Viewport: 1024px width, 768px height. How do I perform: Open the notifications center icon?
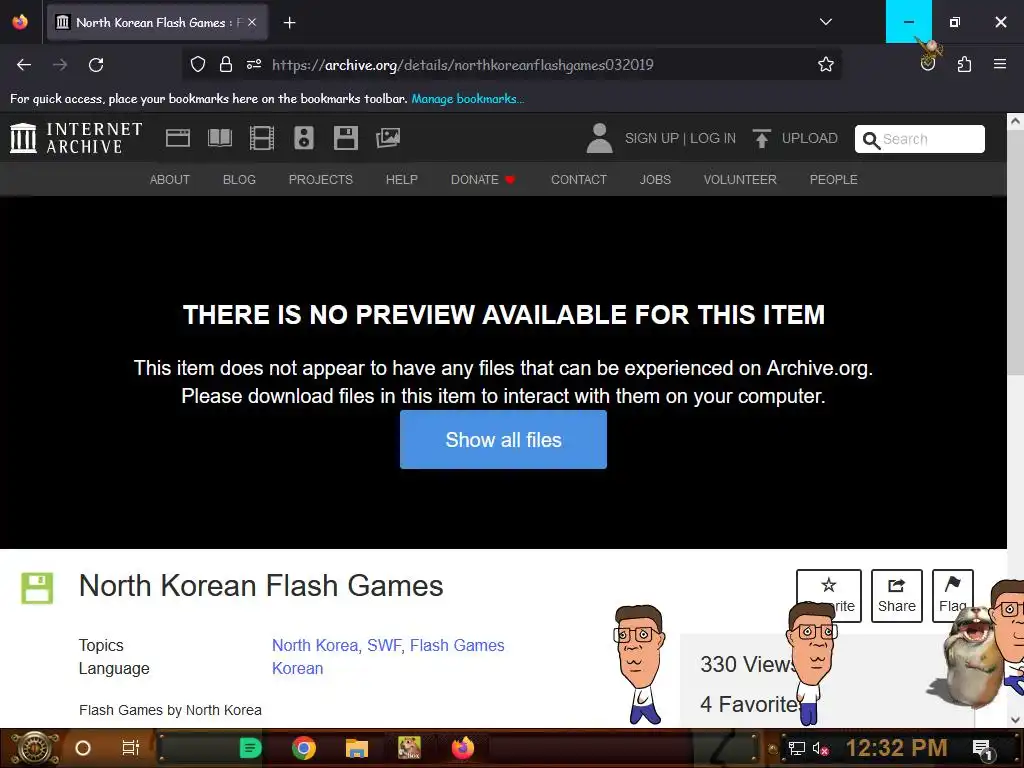[x=983, y=749]
